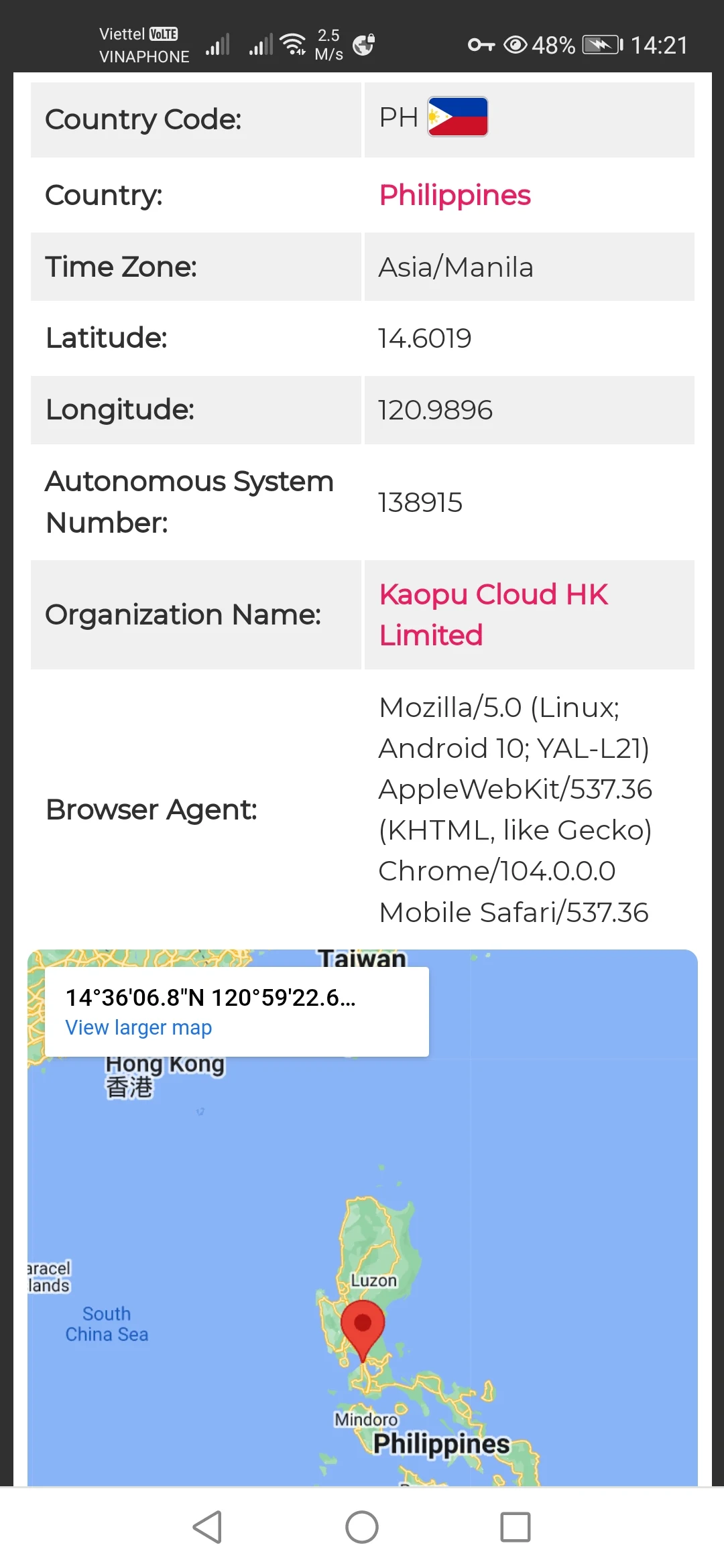Tap the Browser Agent label
Viewport: 724px width, 1568px height.
click(152, 809)
